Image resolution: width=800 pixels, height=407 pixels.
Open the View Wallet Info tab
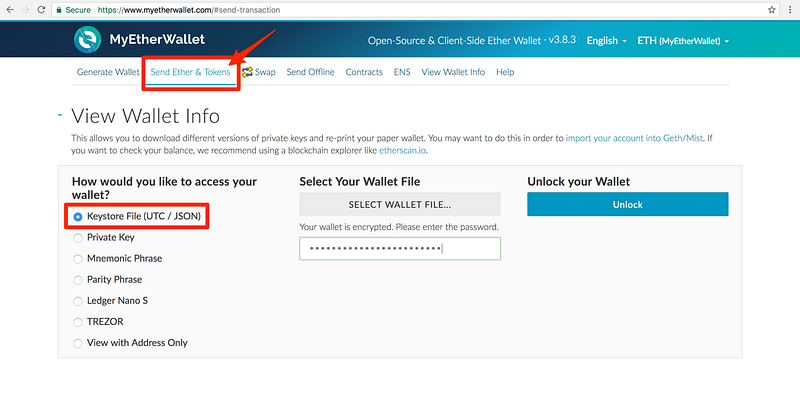coord(453,72)
